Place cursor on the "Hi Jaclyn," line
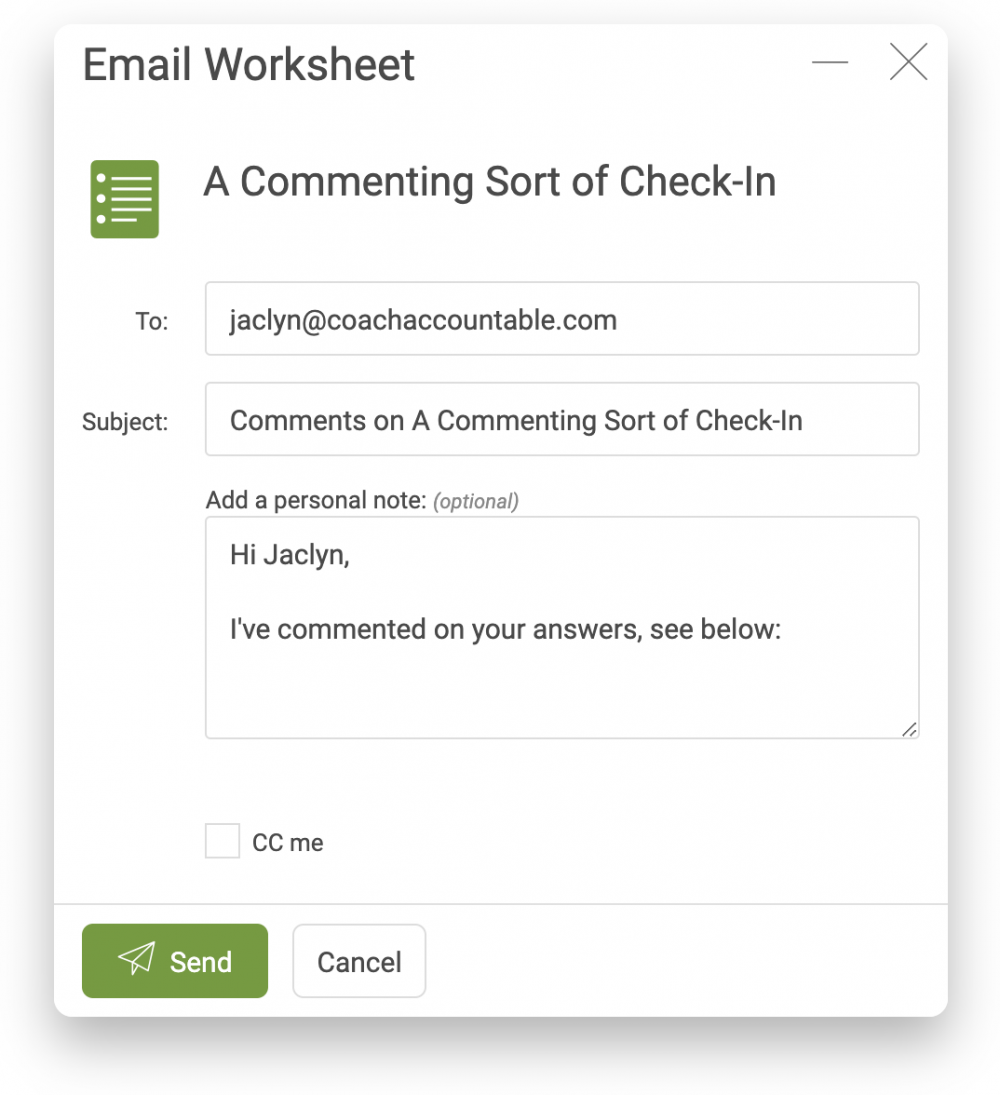The width and height of the screenshot is (1000, 1095). [290, 554]
